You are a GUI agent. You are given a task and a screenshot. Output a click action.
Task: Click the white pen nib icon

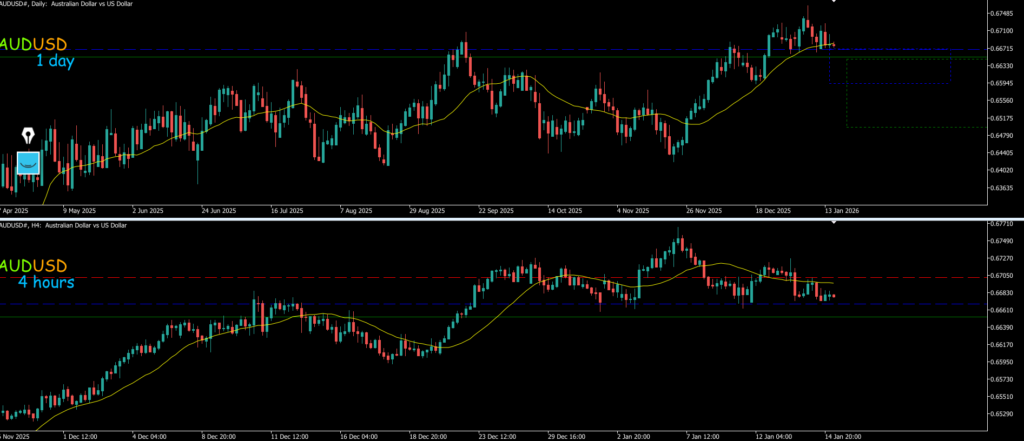click(x=29, y=136)
